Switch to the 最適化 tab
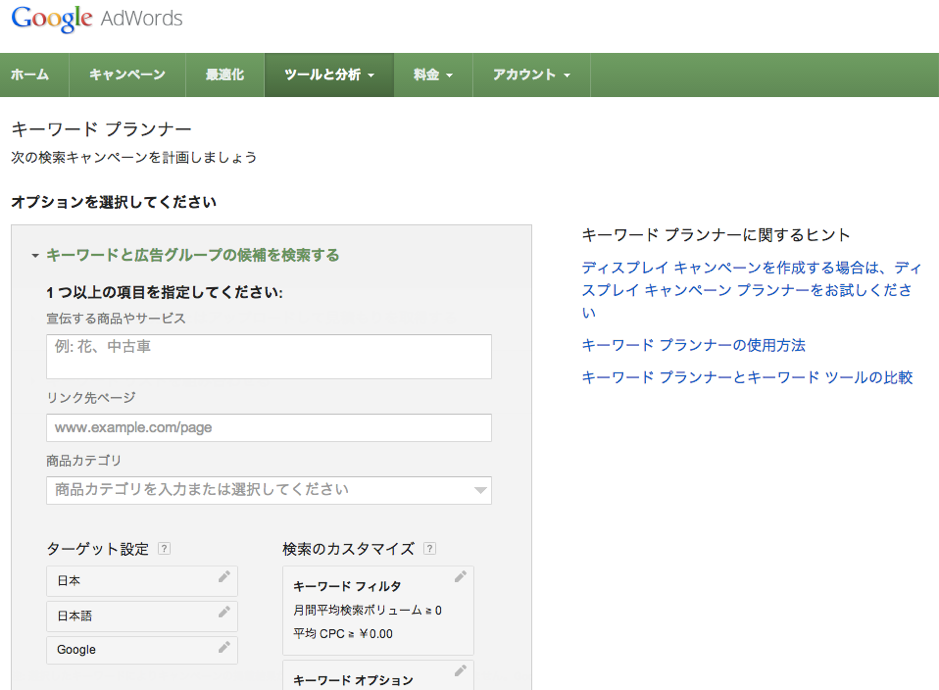This screenshot has width=939, height=690. pyautogui.click(x=225, y=75)
